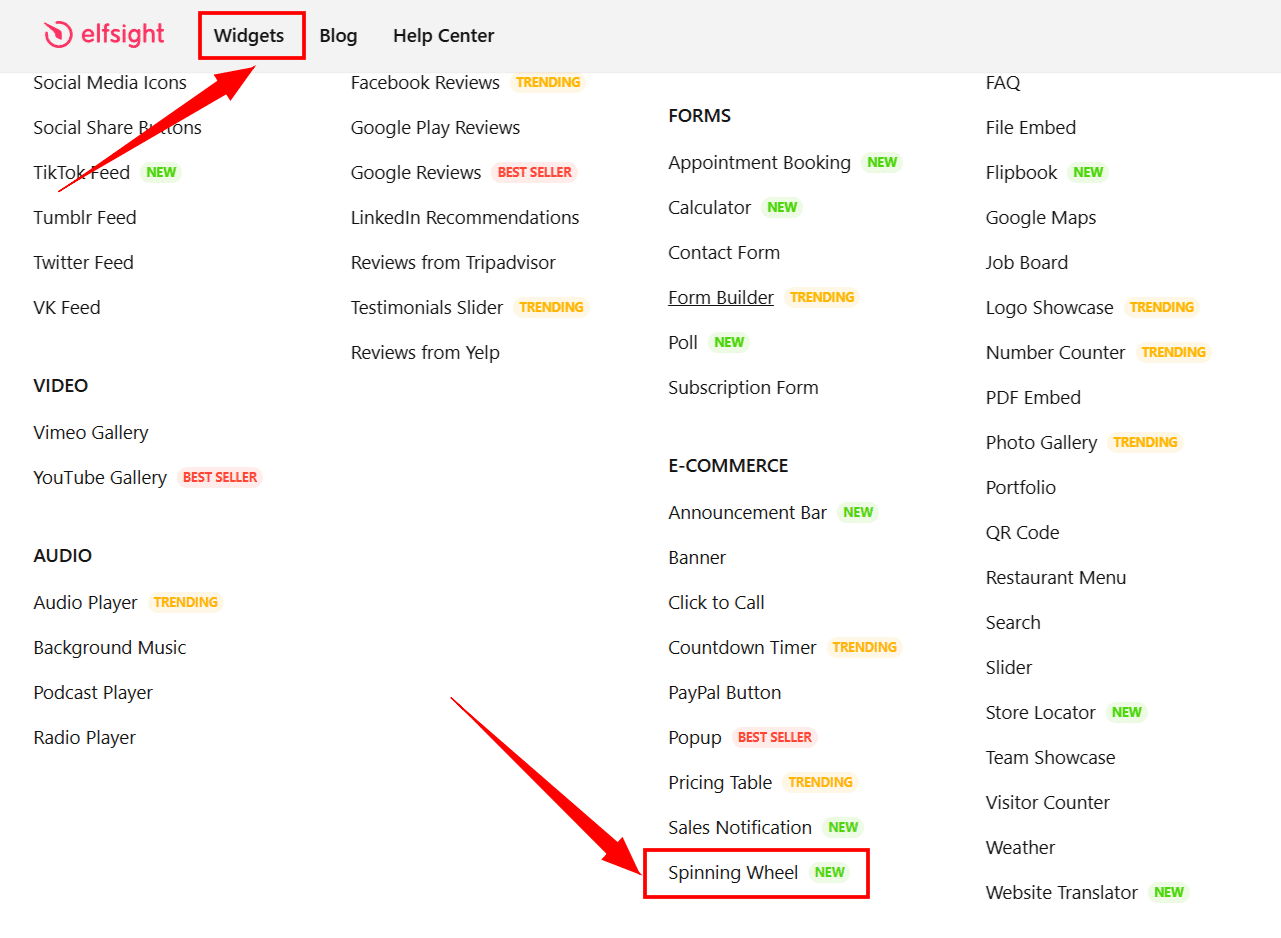Select Social Share Buttons widget

tap(117, 128)
